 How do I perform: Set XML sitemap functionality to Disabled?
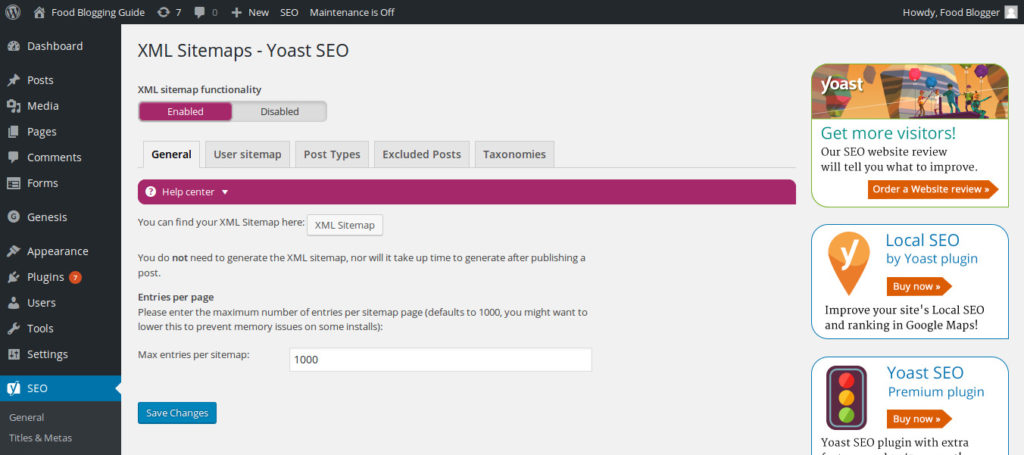tap(280, 112)
